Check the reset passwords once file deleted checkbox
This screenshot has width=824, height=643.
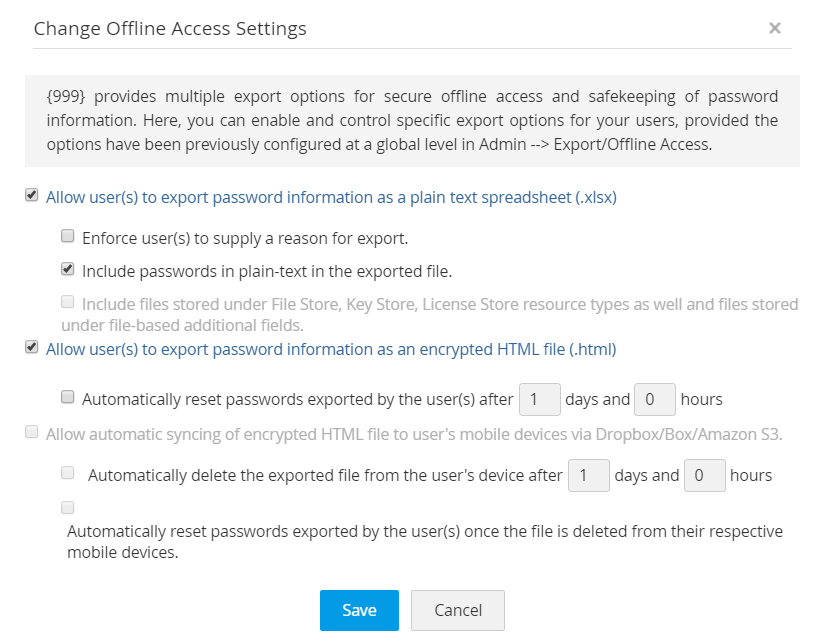[68, 508]
